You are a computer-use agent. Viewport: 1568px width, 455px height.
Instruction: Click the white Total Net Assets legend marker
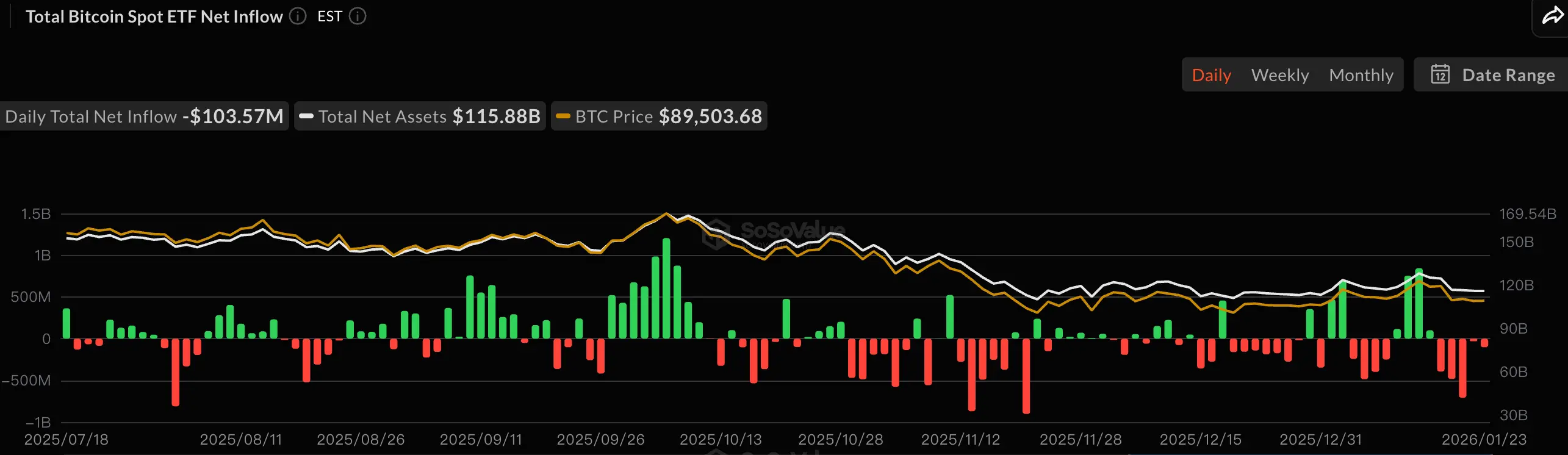coord(306,116)
